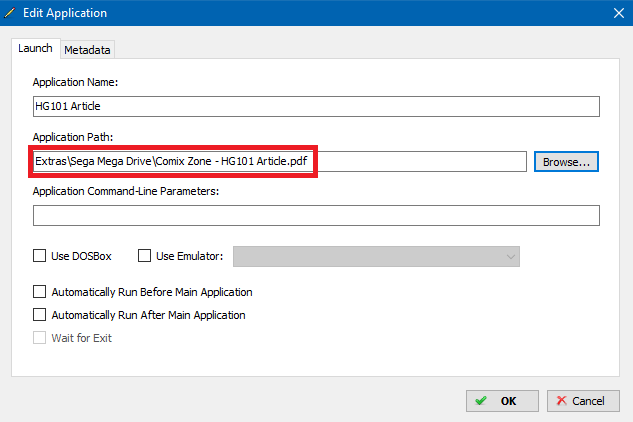This screenshot has width=633, height=422.
Task: Click the Application Path text field
Action: (280, 162)
